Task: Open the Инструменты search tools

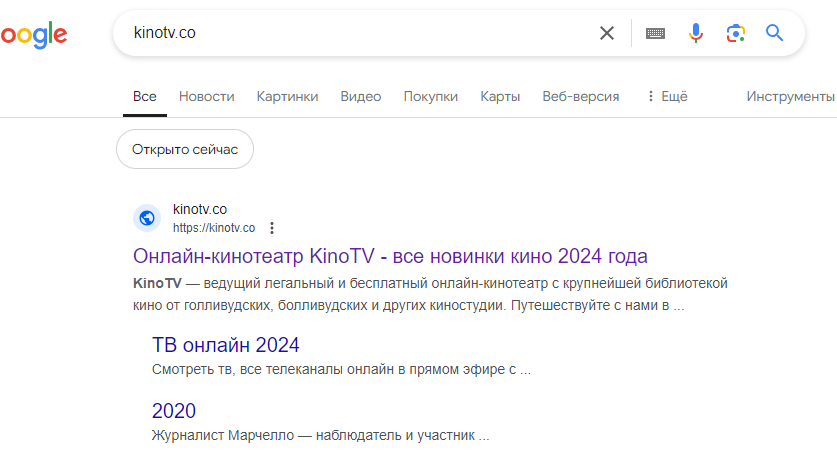Action: pos(790,97)
